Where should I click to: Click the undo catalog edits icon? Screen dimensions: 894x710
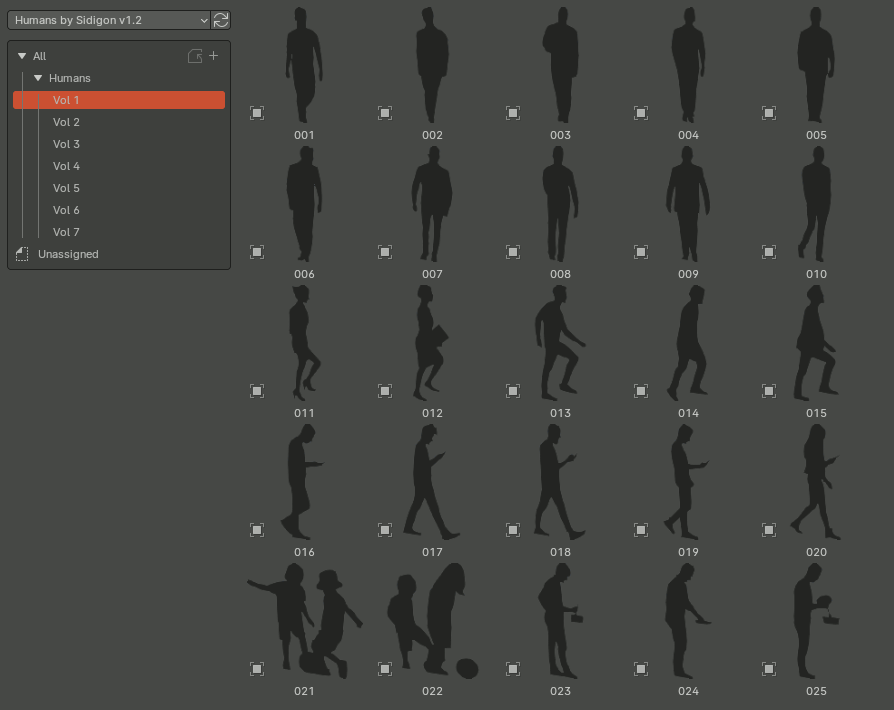(196, 56)
